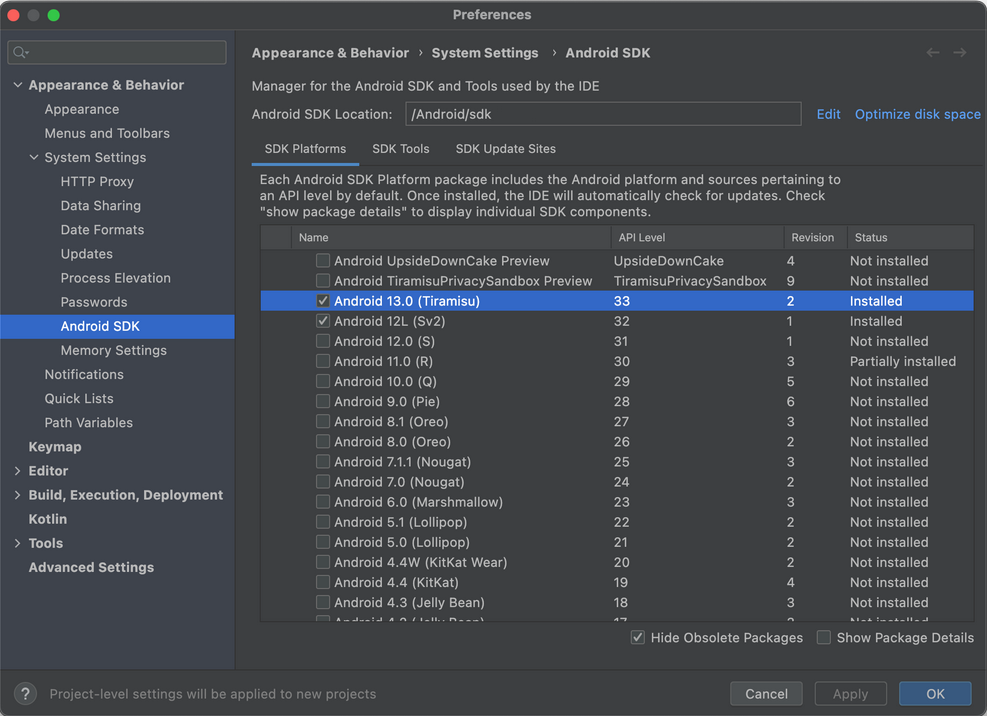
Task: Check Android TiramisuPrivacySandbox Preview checkbox
Action: point(323,281)
